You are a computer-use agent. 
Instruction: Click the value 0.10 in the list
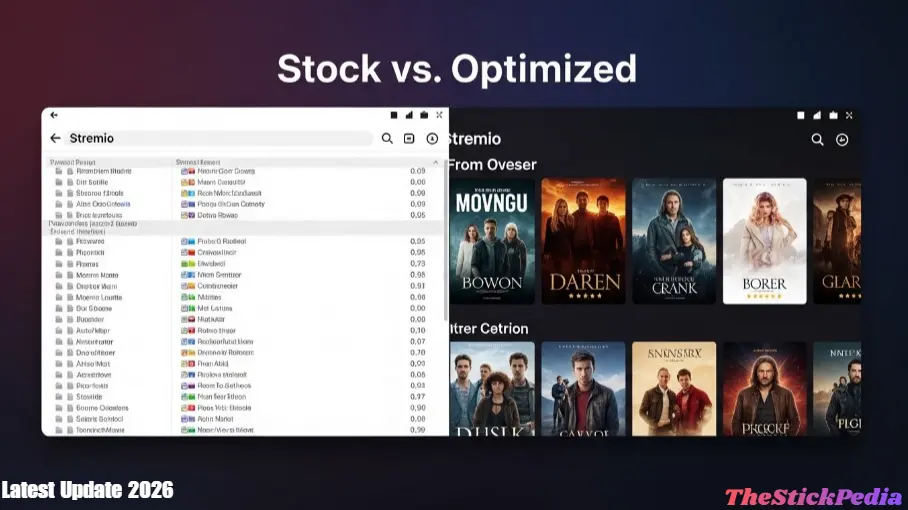pos(418,331)
